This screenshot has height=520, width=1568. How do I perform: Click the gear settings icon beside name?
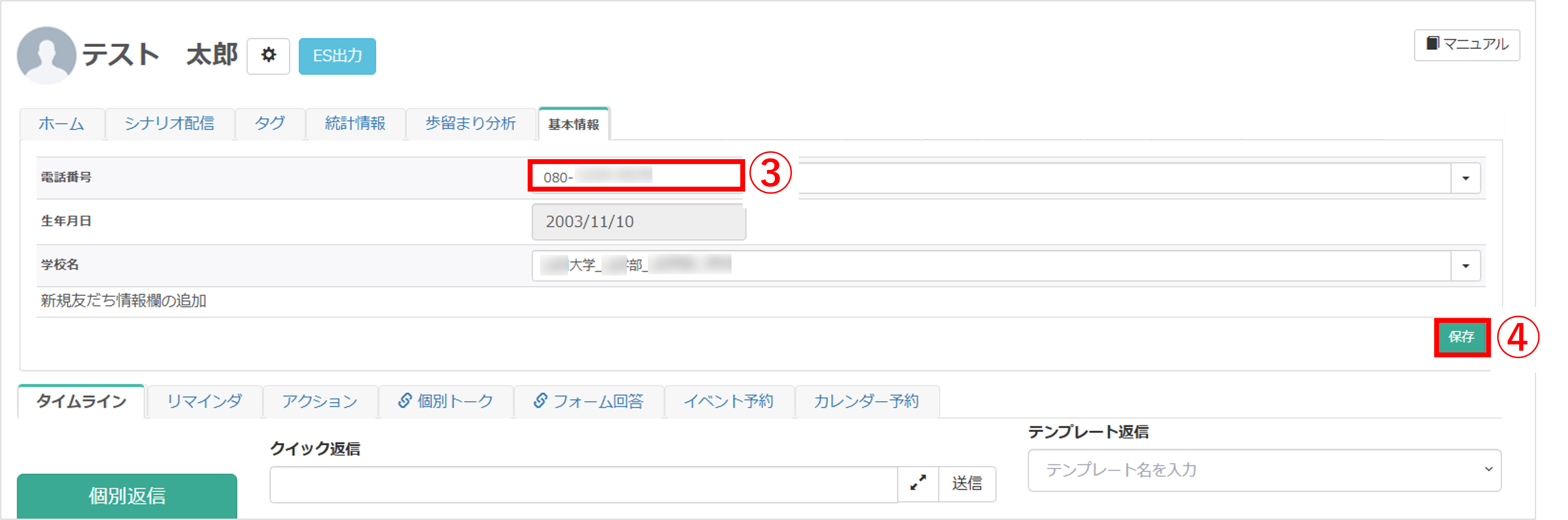pyautogui.click(x=268, y=55)
